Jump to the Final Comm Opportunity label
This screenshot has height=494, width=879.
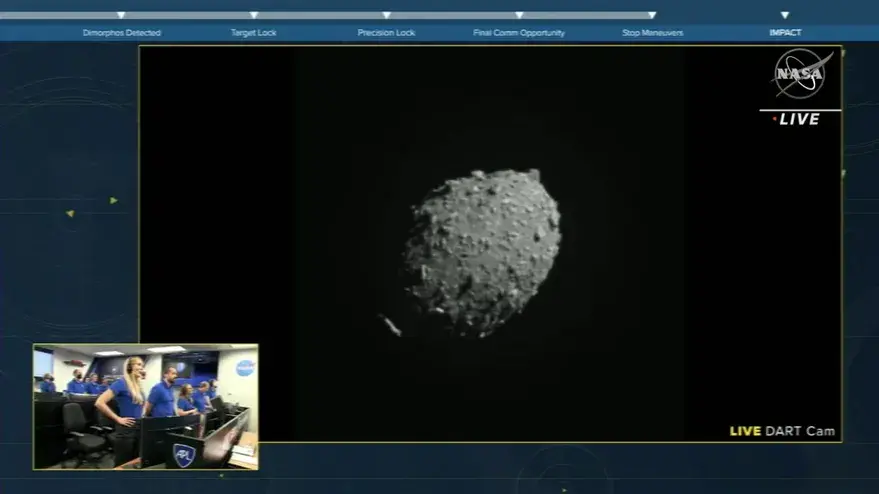pos(519,33)
